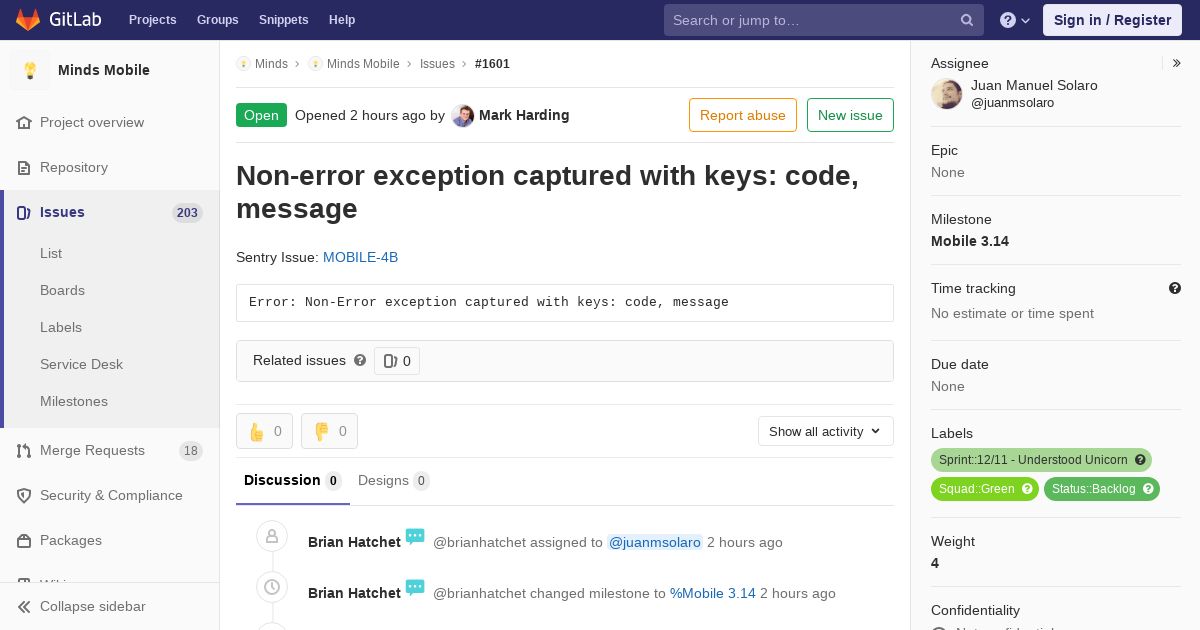Toggle the thumbs up reaction

264,431
